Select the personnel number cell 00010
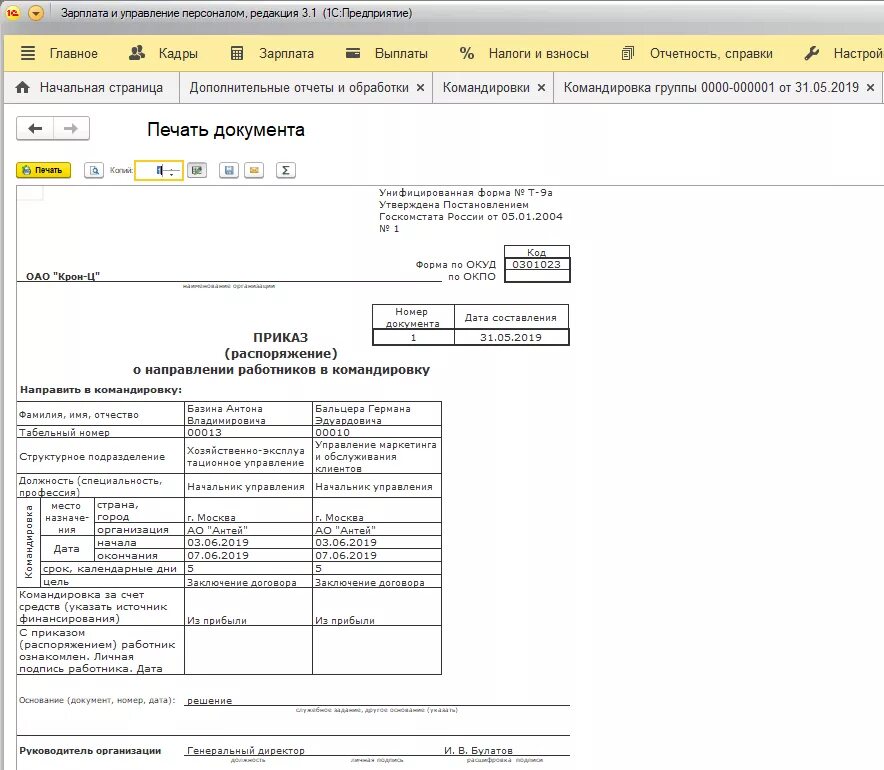 tap(377, 432)
